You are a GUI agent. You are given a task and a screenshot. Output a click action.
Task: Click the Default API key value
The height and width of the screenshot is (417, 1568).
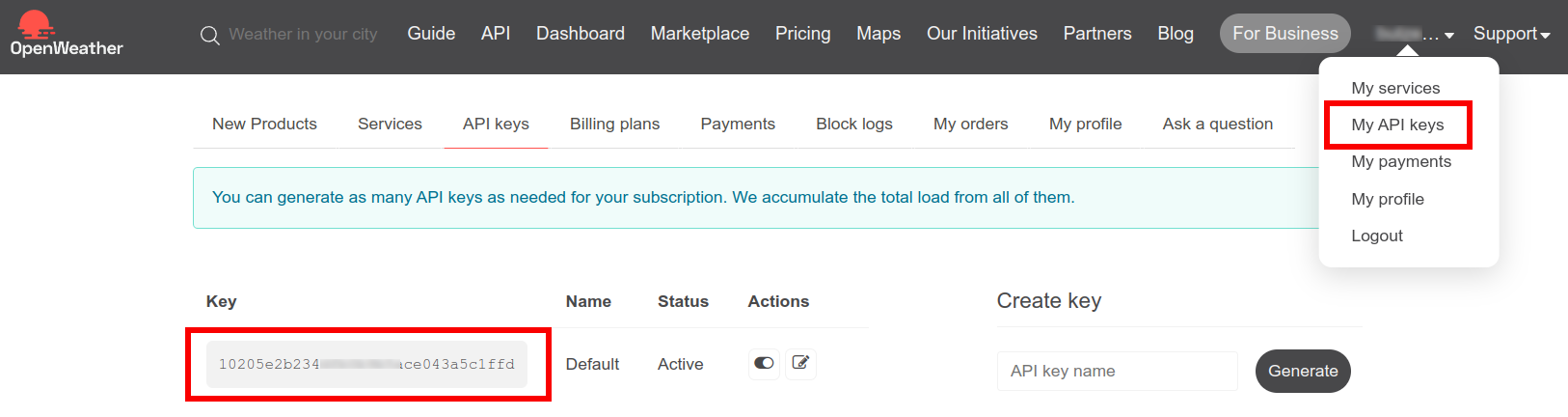(x=366, y=364)
